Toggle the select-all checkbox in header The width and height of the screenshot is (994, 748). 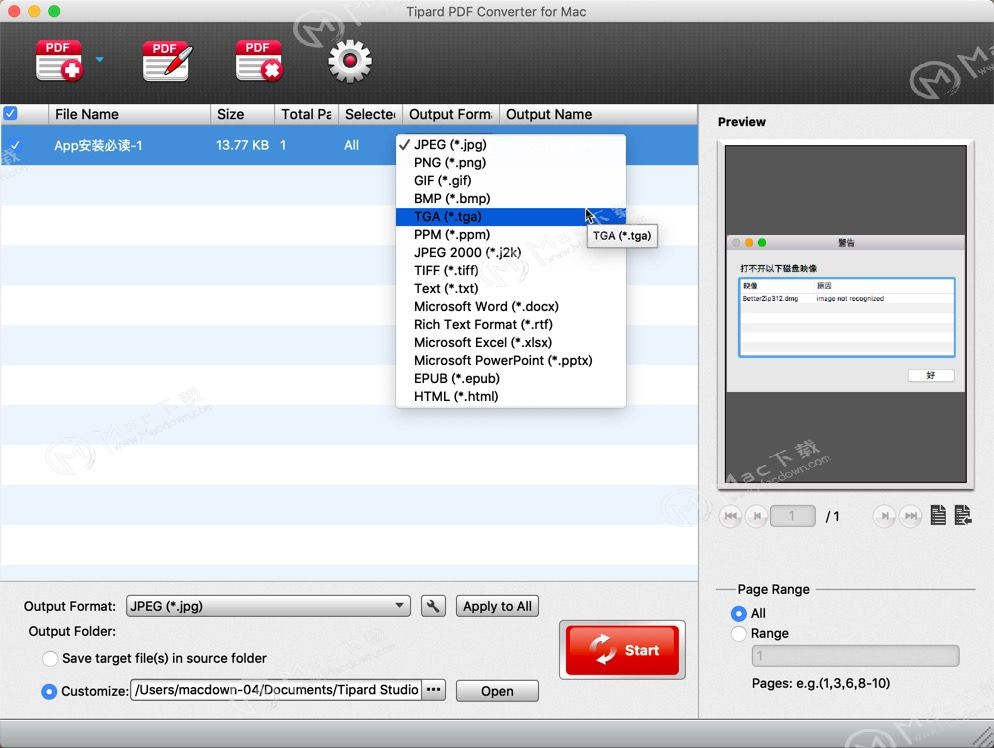pyautogui.click(x=10, y=113)
